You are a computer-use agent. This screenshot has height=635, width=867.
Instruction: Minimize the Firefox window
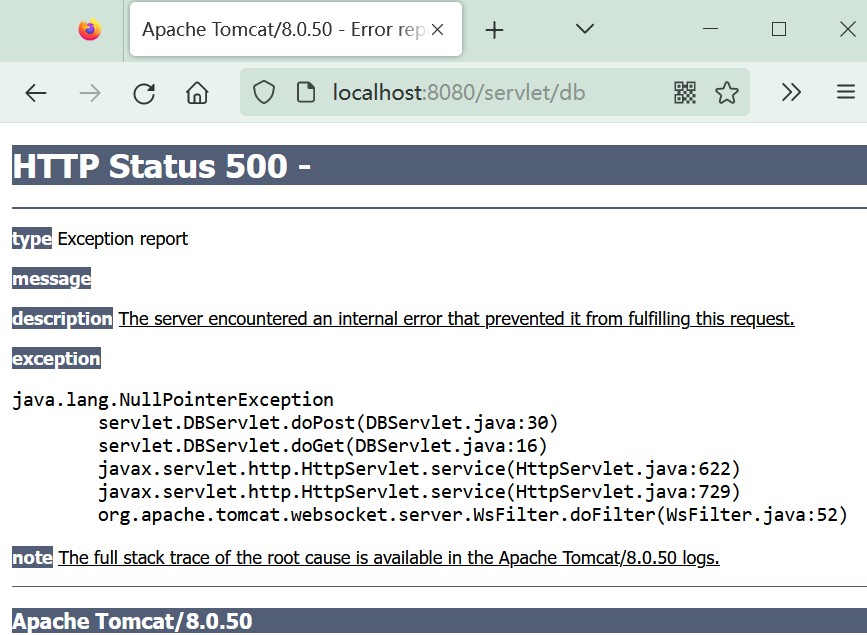click(x=710, y=29)
